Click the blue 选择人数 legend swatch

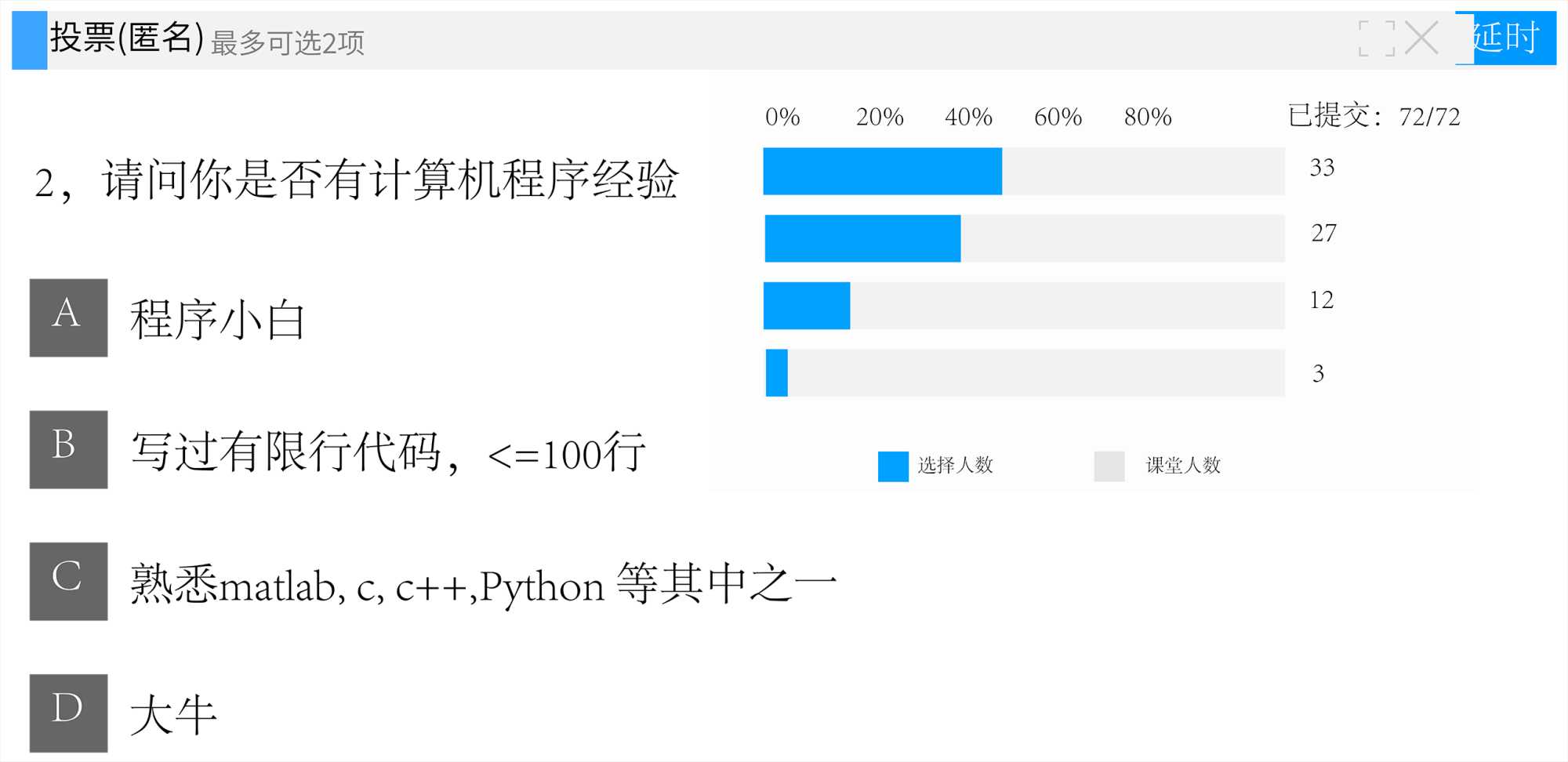click(893, 466)
